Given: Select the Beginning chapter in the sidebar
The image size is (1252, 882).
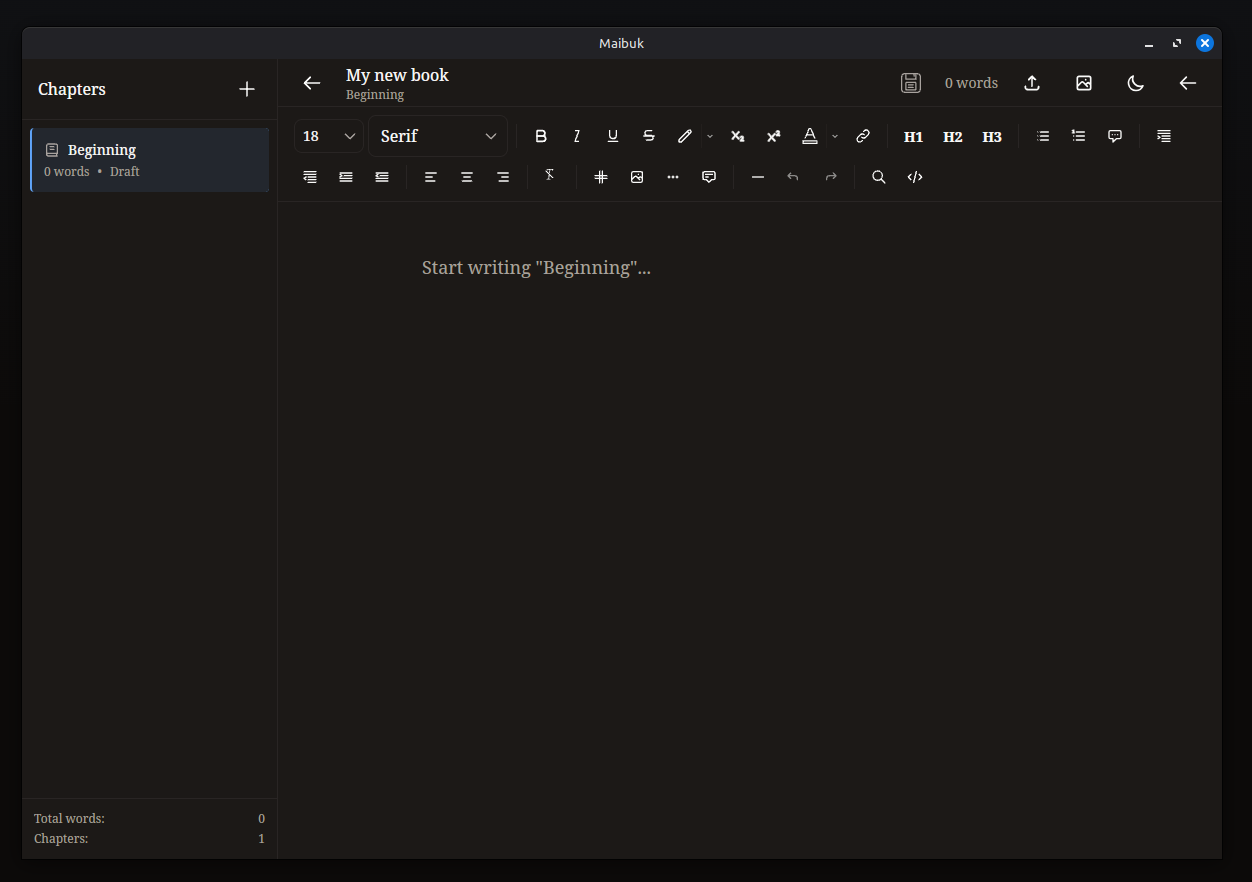Looking at the screenshot, I should click(149, 159).
